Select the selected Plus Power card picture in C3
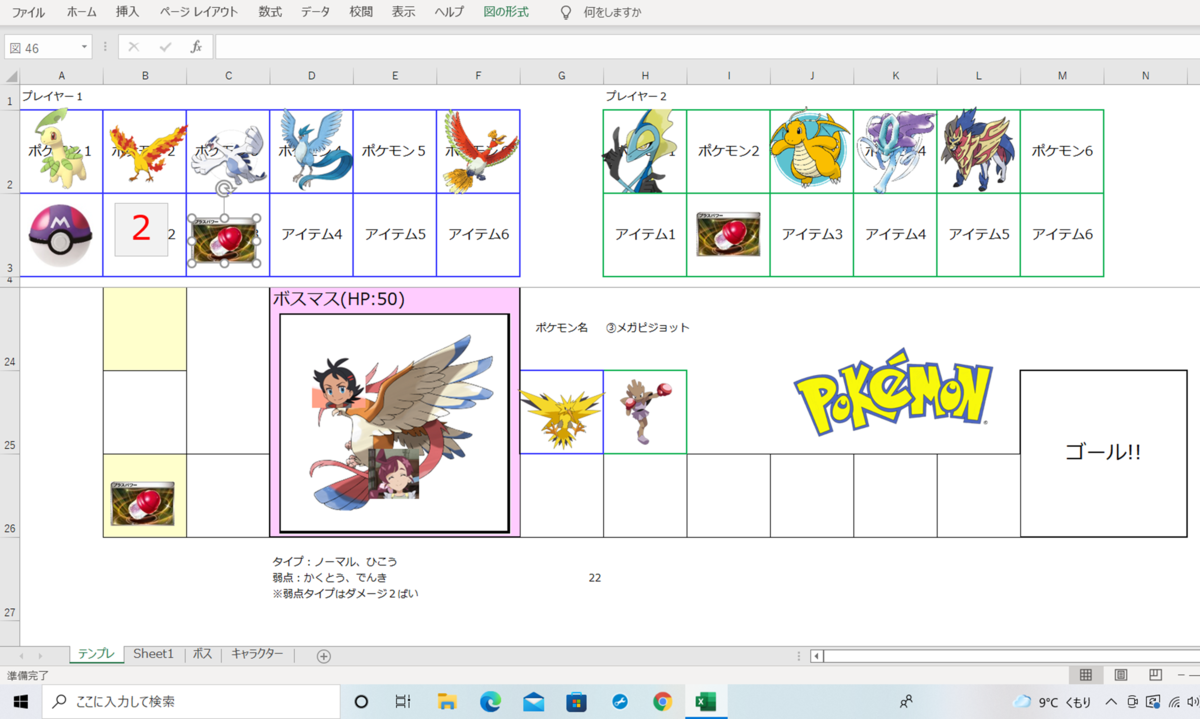The image size is (1200, 719). 224,241
